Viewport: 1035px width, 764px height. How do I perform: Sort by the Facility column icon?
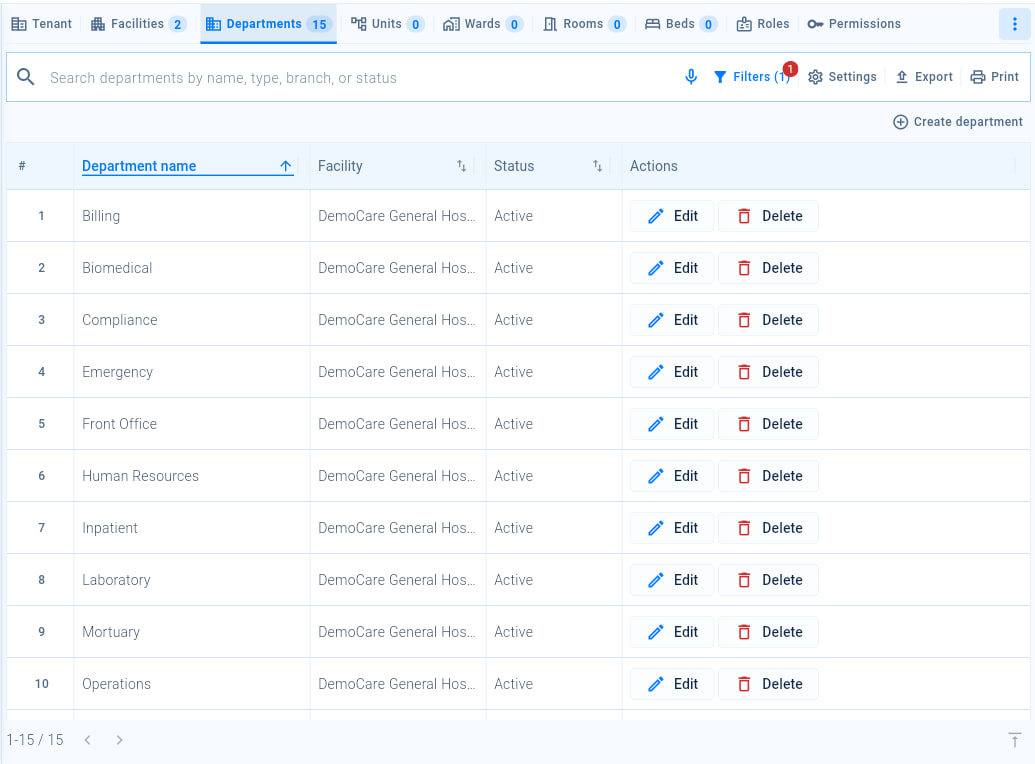(x=461, y=166)
